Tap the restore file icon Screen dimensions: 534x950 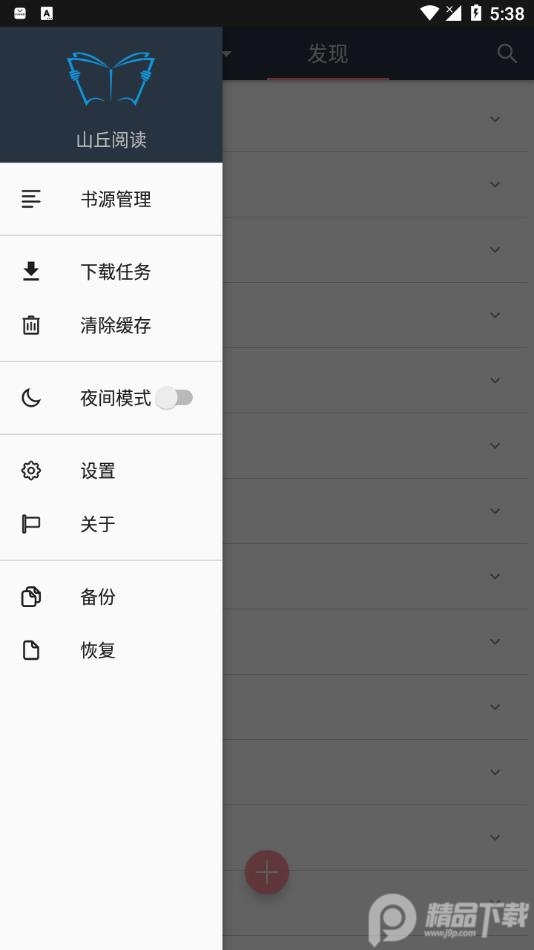click(31, 650)
